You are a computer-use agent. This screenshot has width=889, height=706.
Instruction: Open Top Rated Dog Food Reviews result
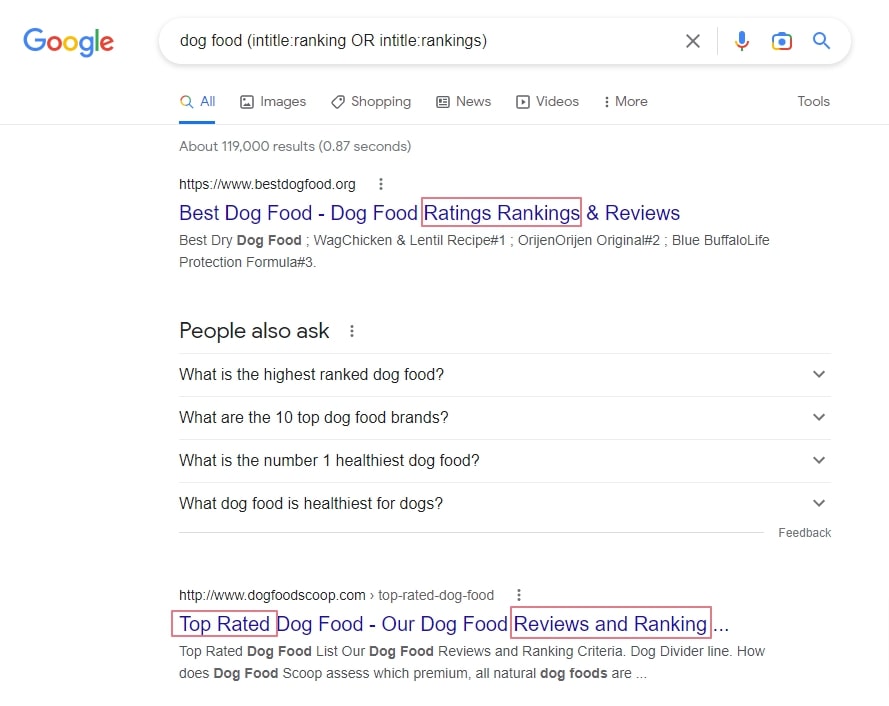[454, 624]
